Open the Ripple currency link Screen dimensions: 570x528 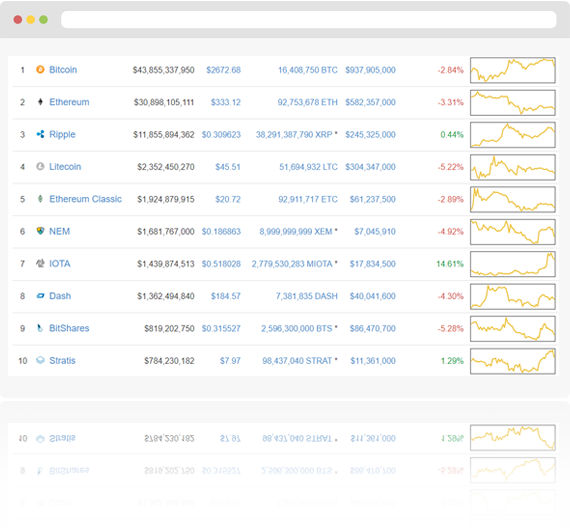[x=63, y=135]
